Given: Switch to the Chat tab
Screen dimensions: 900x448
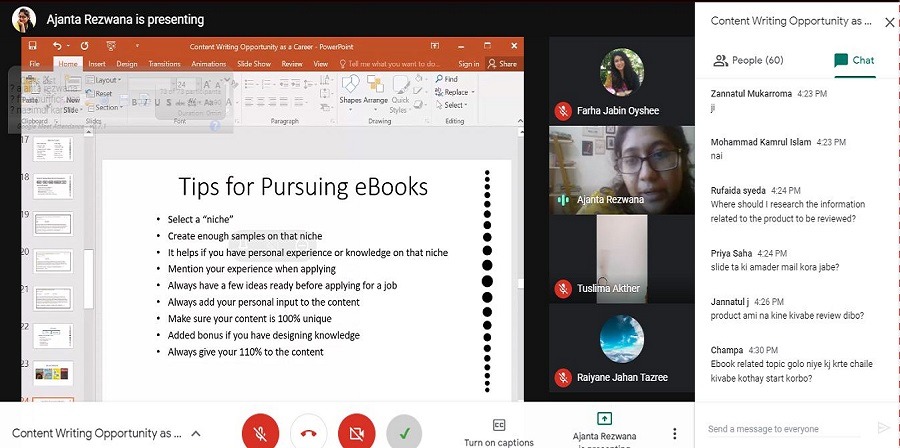Looking at the screenshot, I should [x=853, y=60].
